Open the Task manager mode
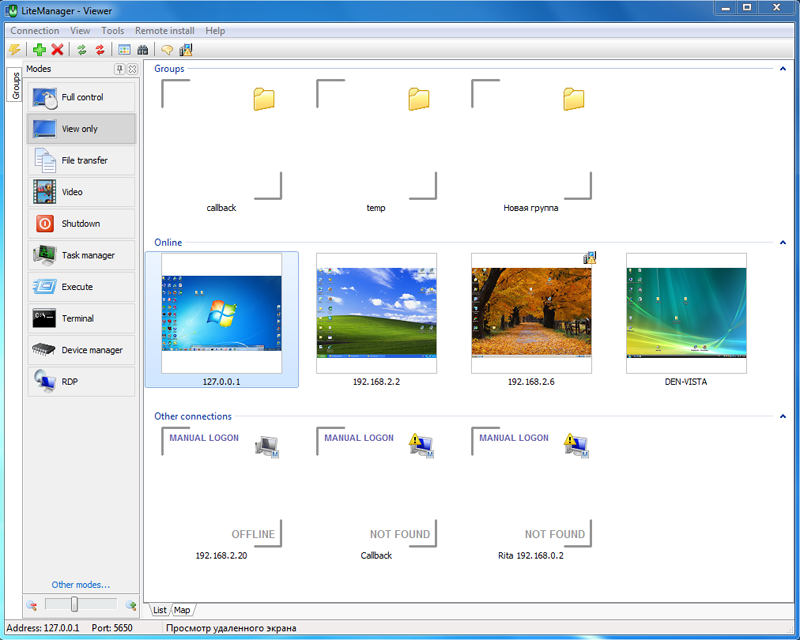The width and height of the screenshot is (800, 640). [81, 255]
